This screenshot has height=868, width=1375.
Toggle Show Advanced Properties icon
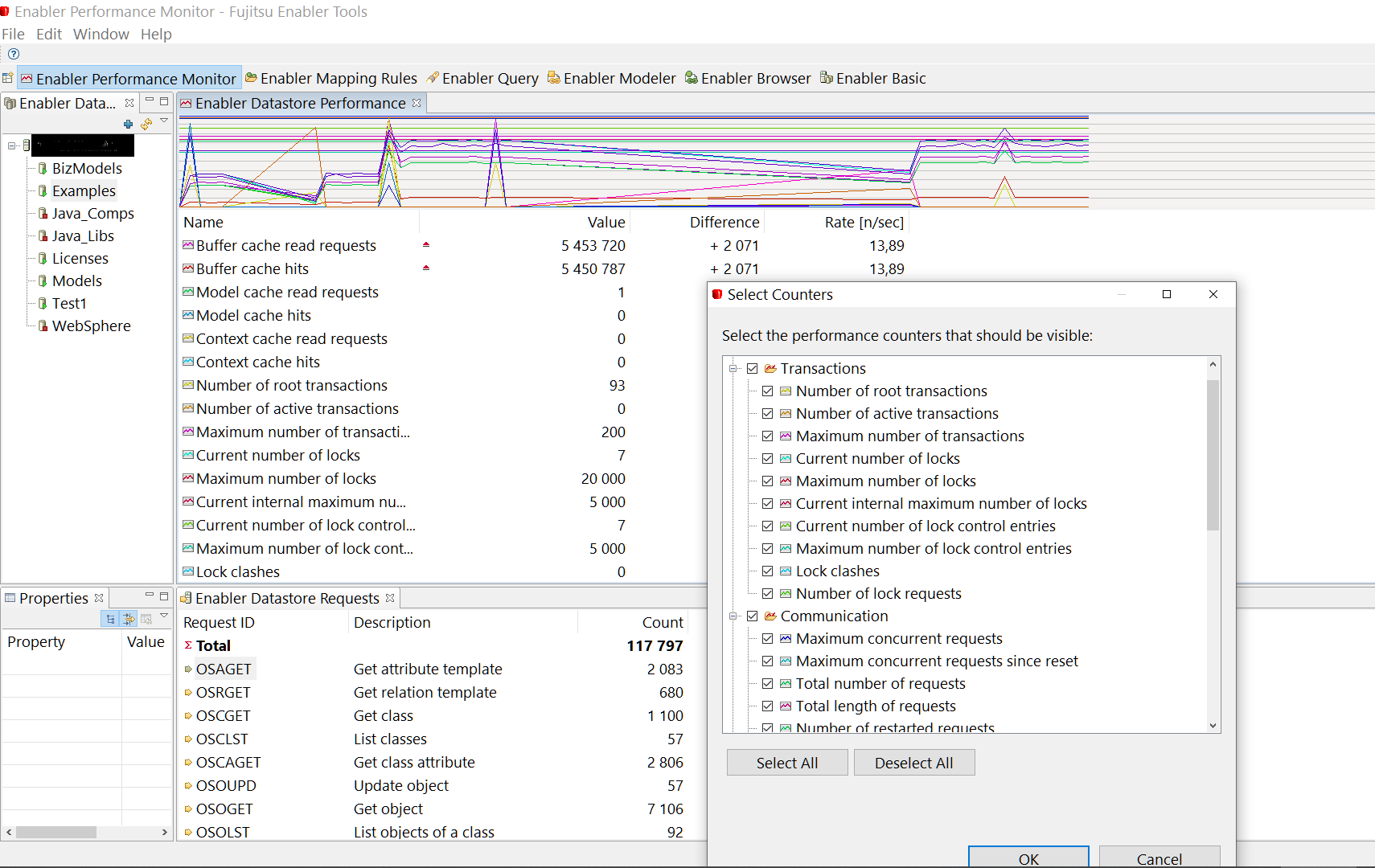click(128, 619)
